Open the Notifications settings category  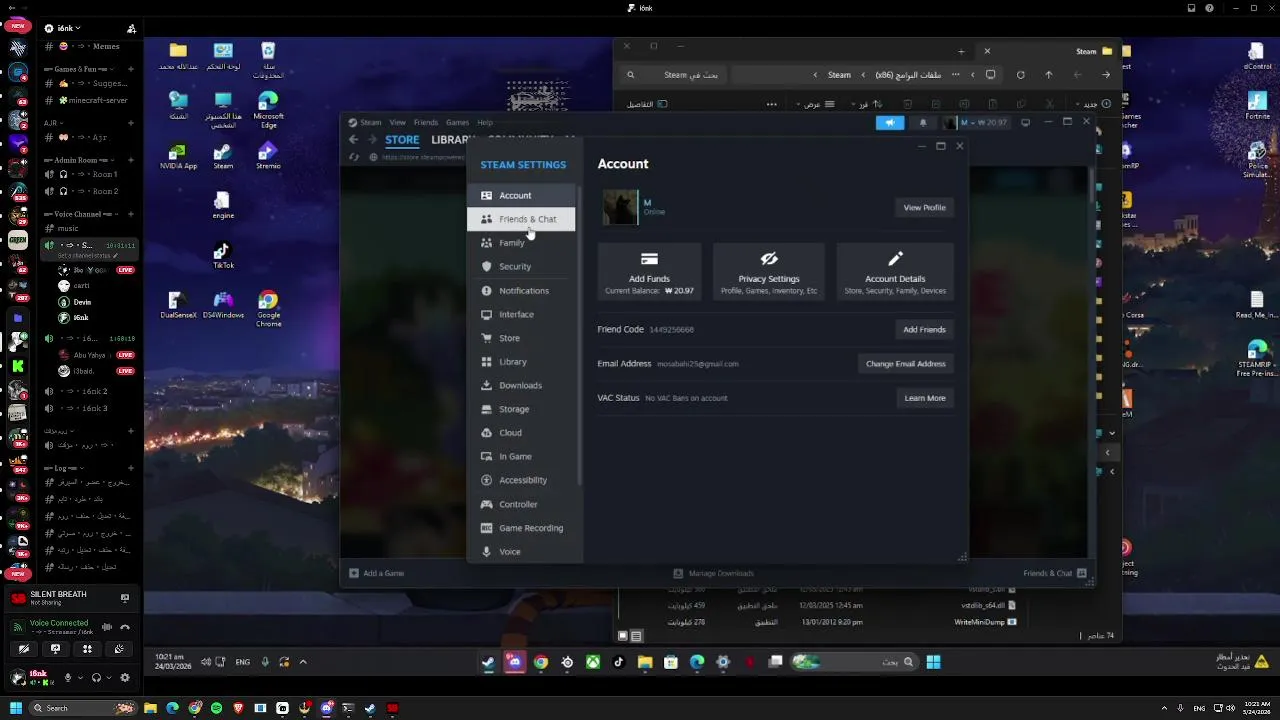point(521,291)
